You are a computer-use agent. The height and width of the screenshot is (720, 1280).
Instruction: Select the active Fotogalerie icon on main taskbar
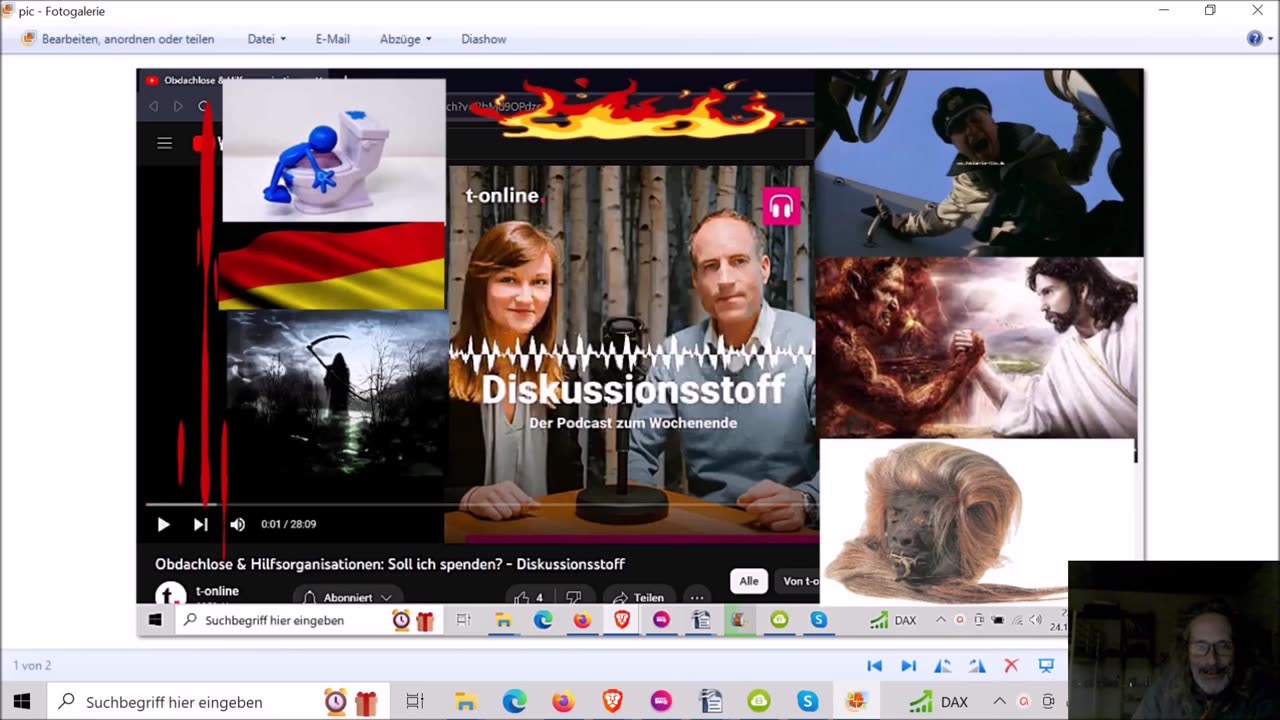click(x=857, y=702)
